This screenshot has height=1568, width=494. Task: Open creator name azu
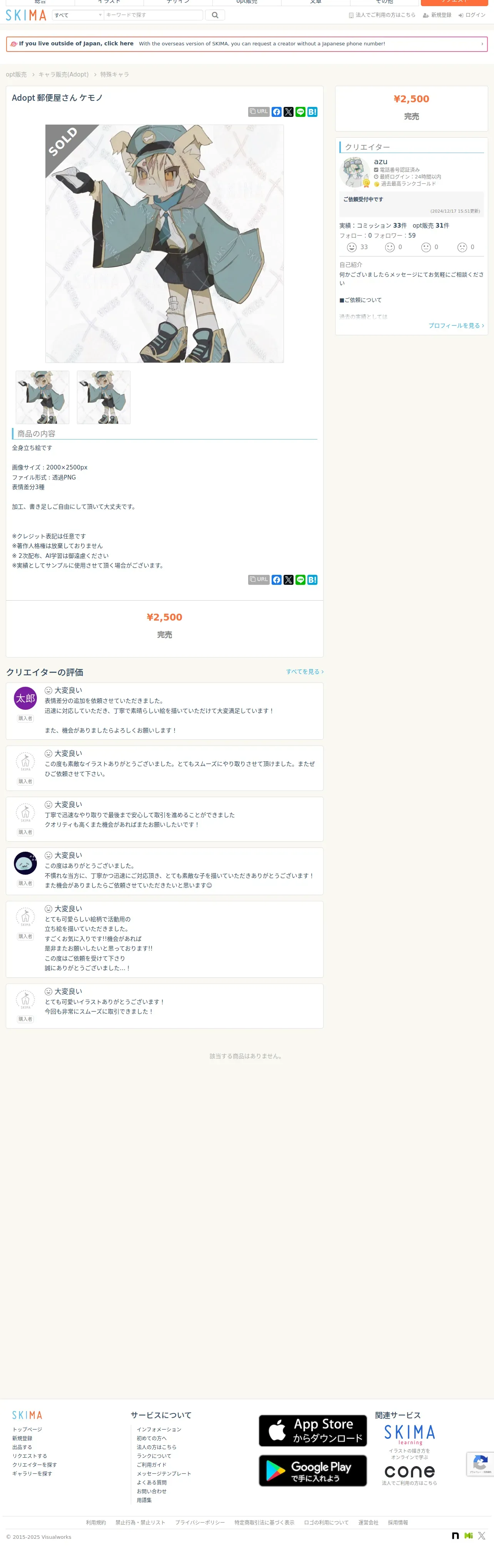(381, 161)
